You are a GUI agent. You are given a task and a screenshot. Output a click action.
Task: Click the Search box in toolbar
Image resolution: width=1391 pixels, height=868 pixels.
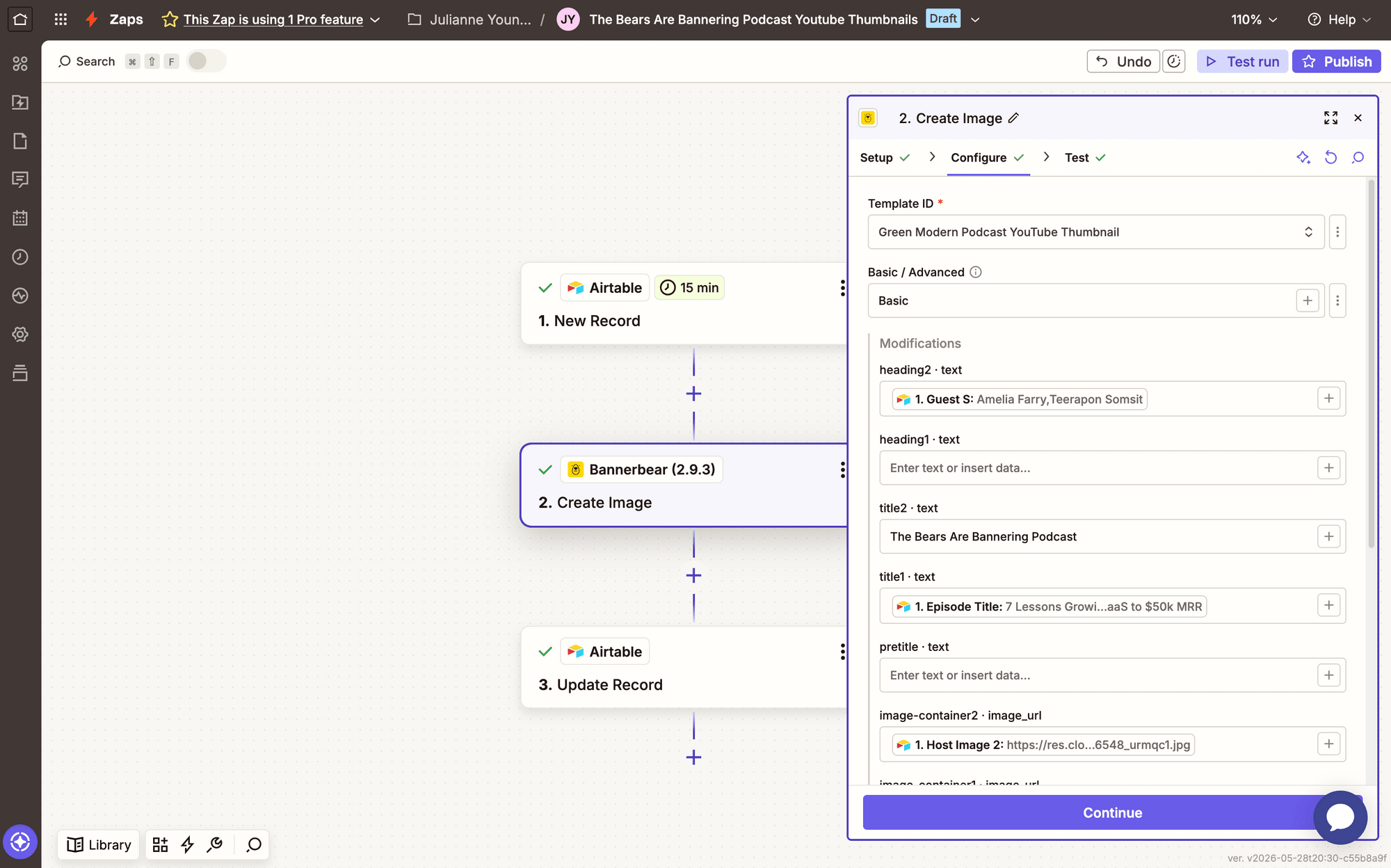tap(118, 61)
